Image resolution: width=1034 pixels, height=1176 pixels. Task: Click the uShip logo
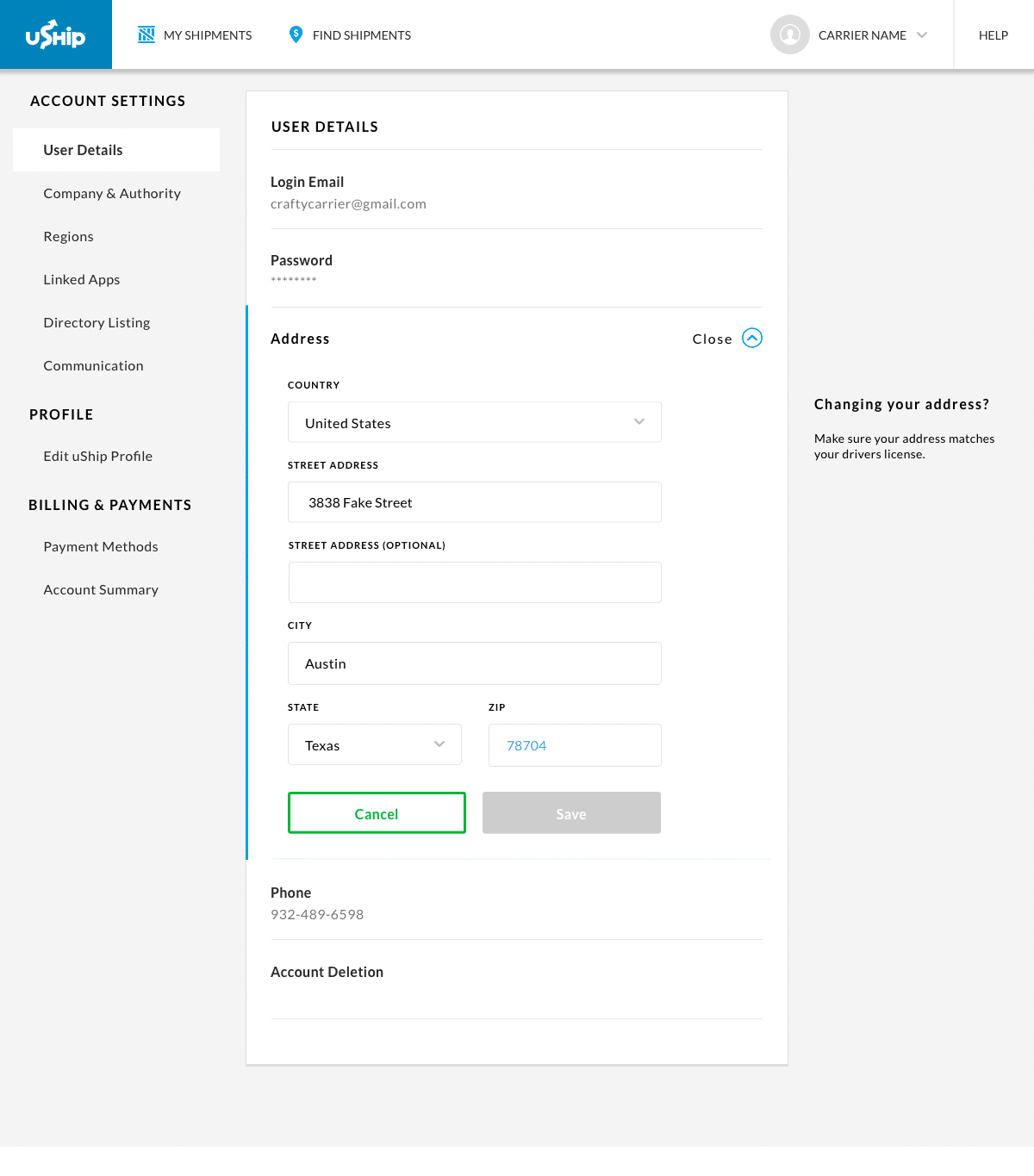[55, 34]
